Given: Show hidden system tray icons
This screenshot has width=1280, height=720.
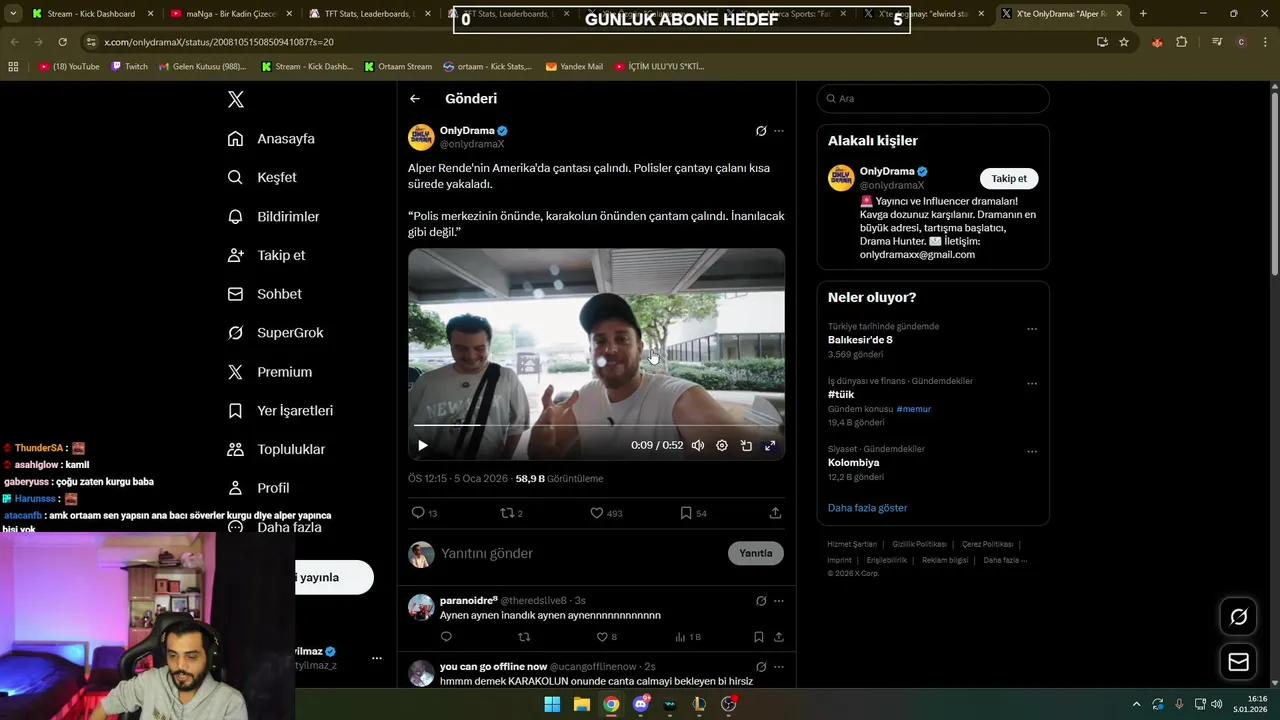Looking at the screenshot, I should pos(1136,704).
